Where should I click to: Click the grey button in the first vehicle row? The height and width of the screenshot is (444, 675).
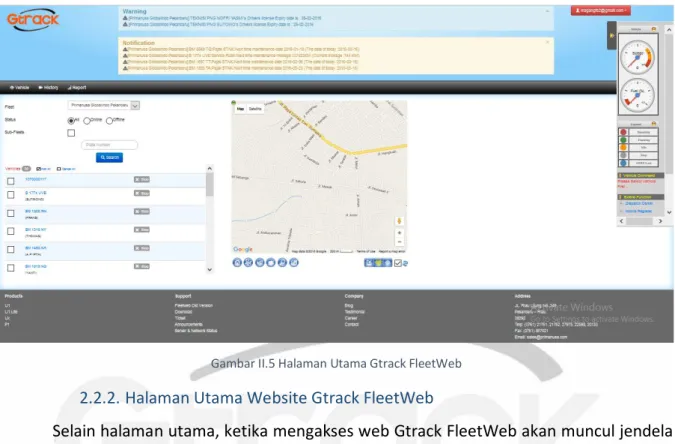click(x=142, y=180)
